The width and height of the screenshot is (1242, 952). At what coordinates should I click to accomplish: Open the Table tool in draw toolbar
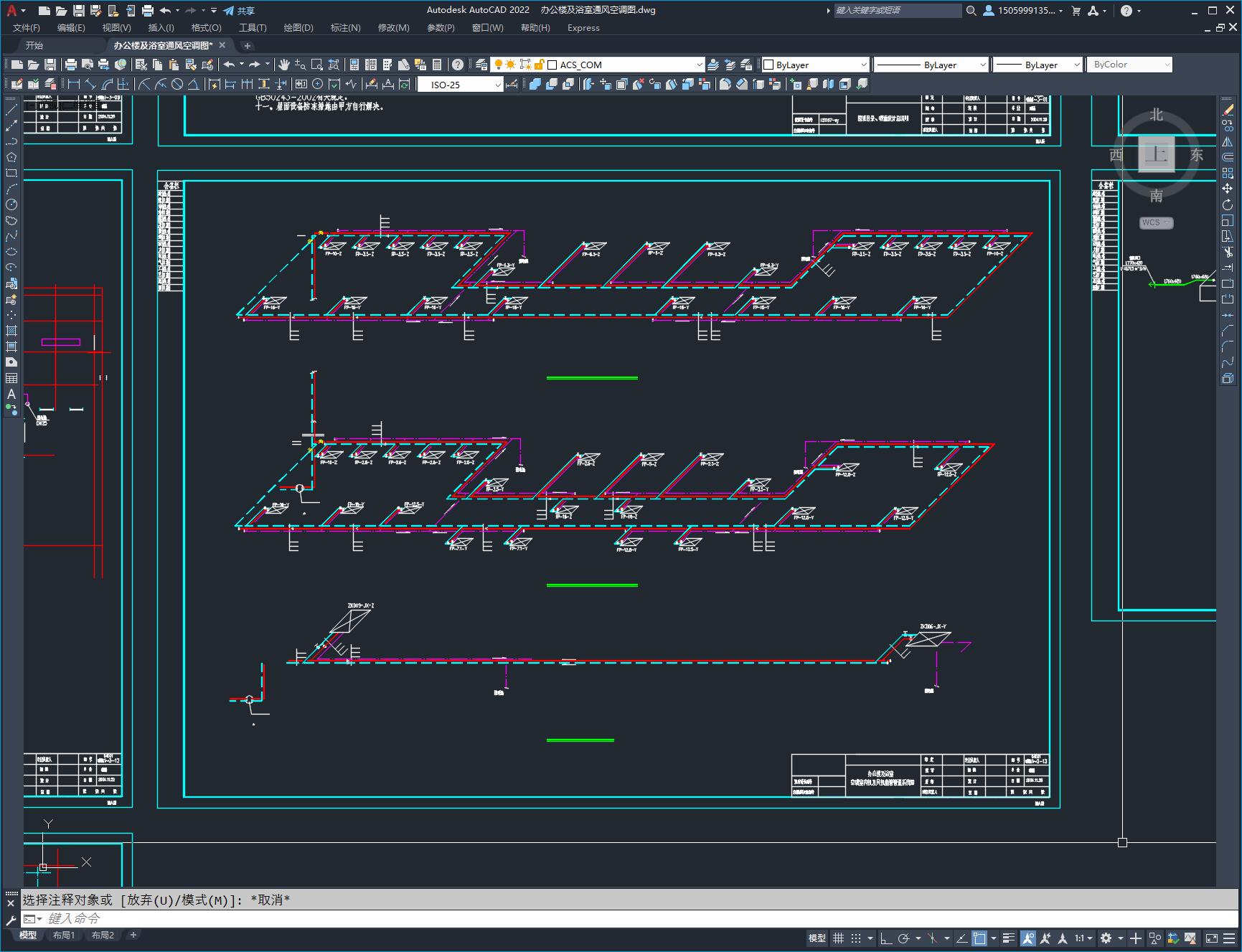[x=11, y=378]
